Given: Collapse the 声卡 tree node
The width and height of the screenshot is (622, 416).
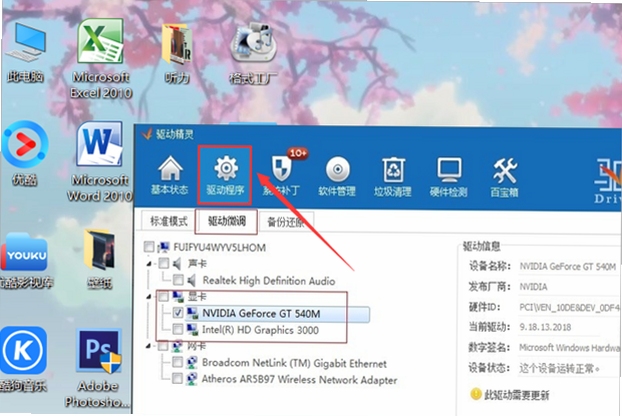Looking at the screenshot, I should (x=149, y=263).
